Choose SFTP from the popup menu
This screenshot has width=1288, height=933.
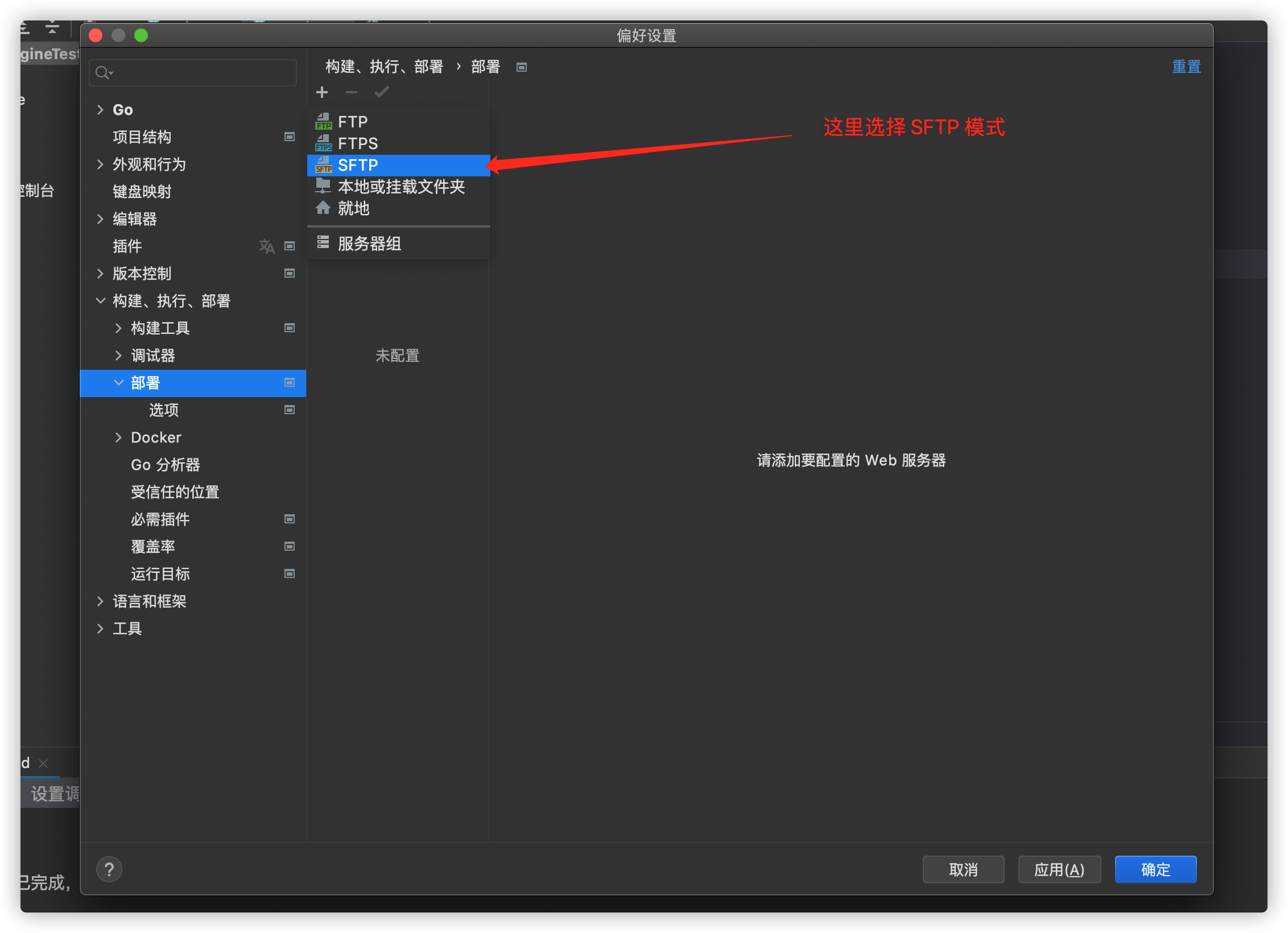click(358, 166)
